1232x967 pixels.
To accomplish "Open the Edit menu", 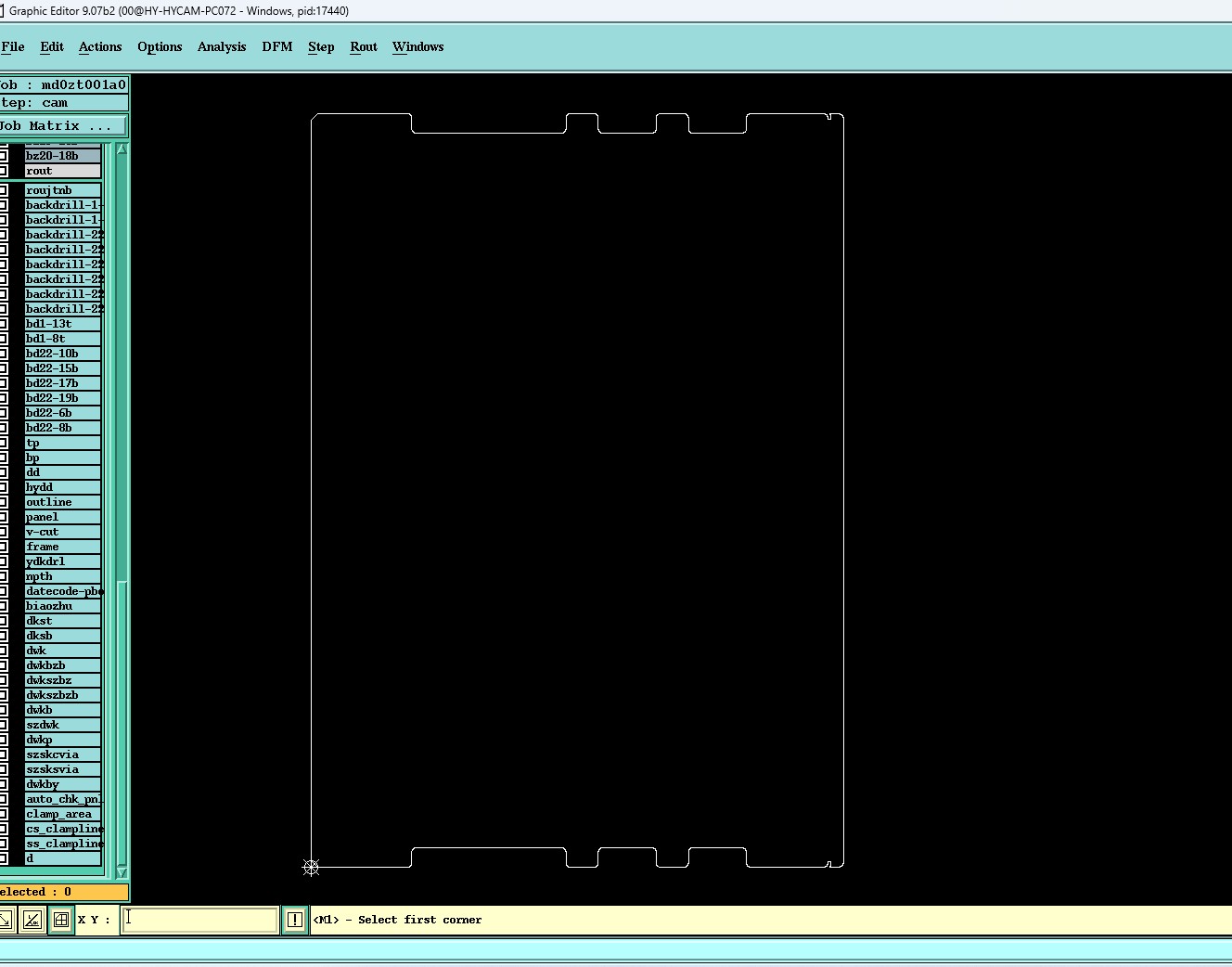I will [52, 46].
